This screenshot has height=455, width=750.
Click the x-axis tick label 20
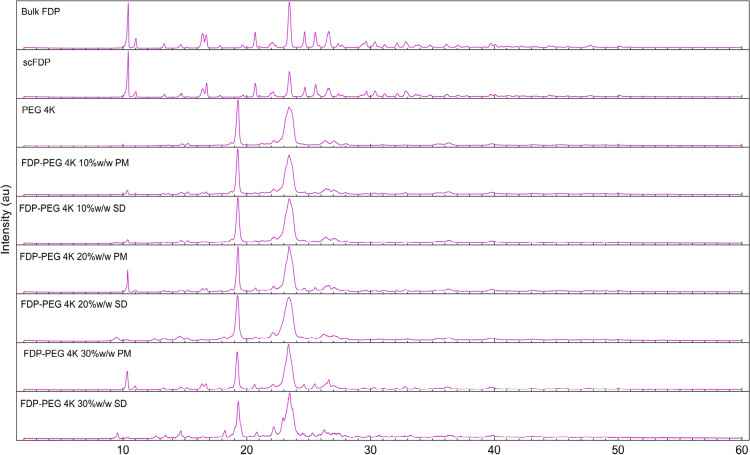[247, 449]
